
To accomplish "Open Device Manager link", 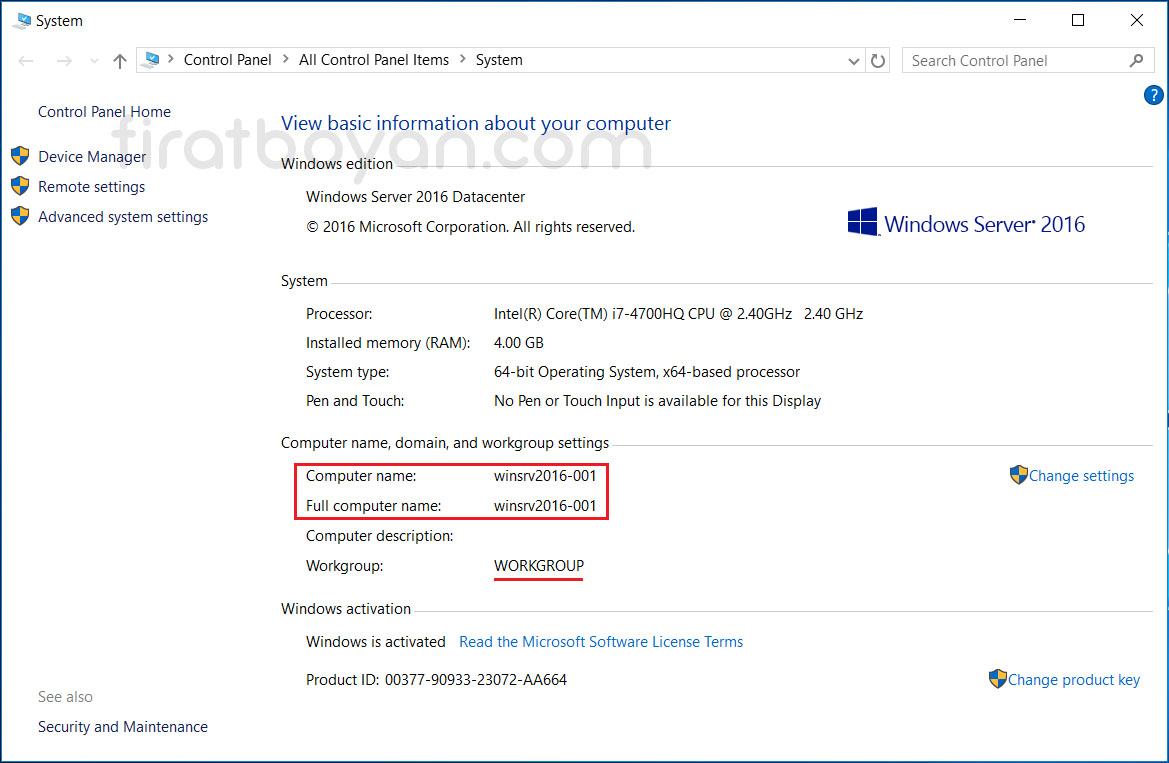I will tap(92, 157).
